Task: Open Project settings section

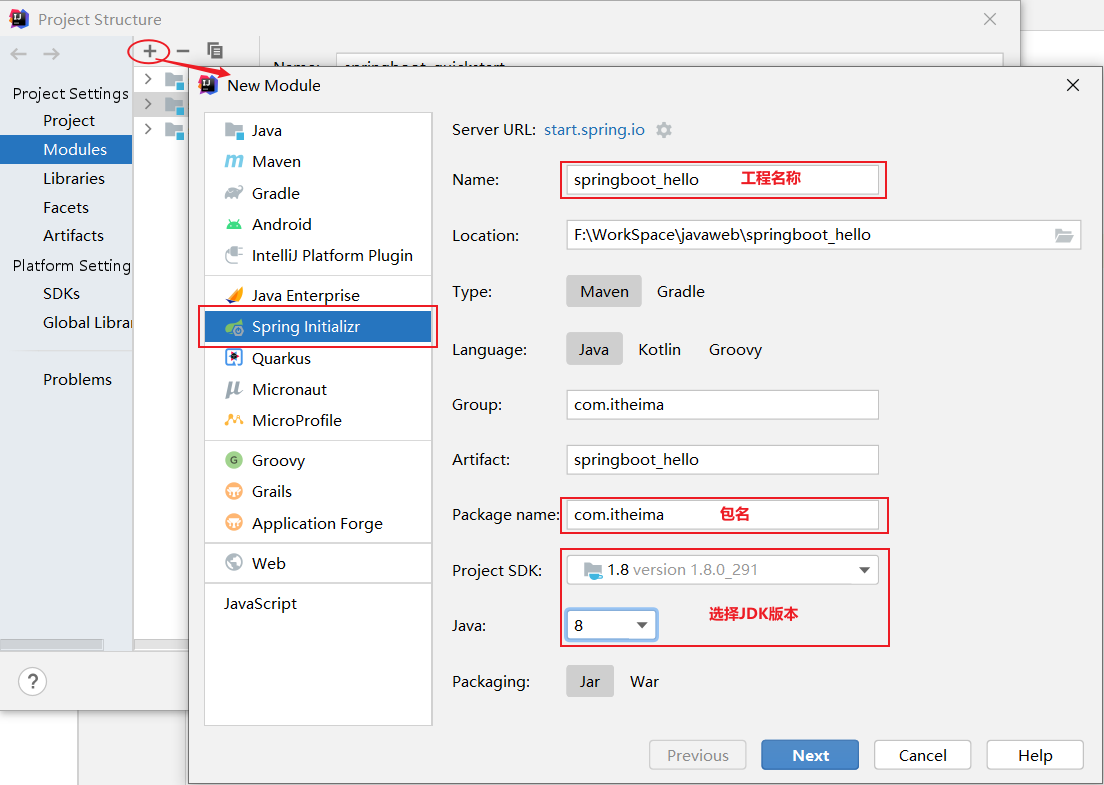Action: (68, 120)
